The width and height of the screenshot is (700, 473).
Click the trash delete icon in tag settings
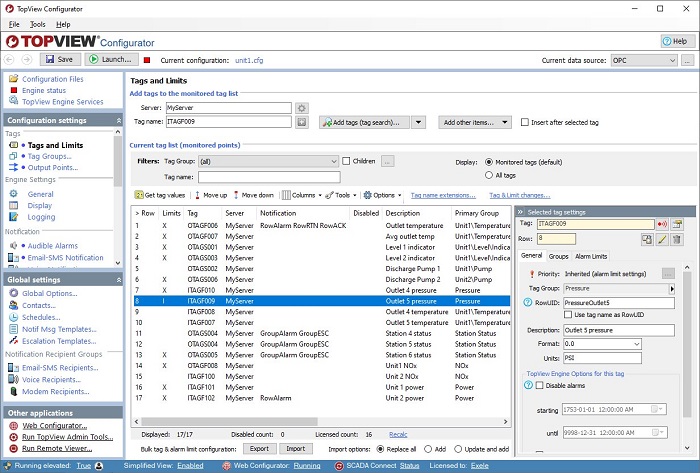677,239
